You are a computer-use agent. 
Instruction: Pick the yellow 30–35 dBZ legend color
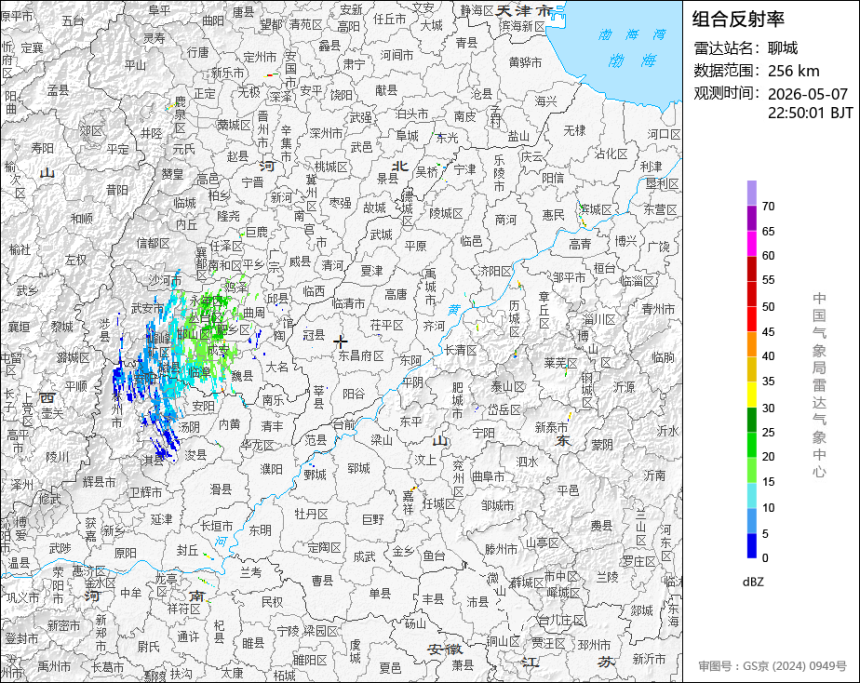coord(751,394)
